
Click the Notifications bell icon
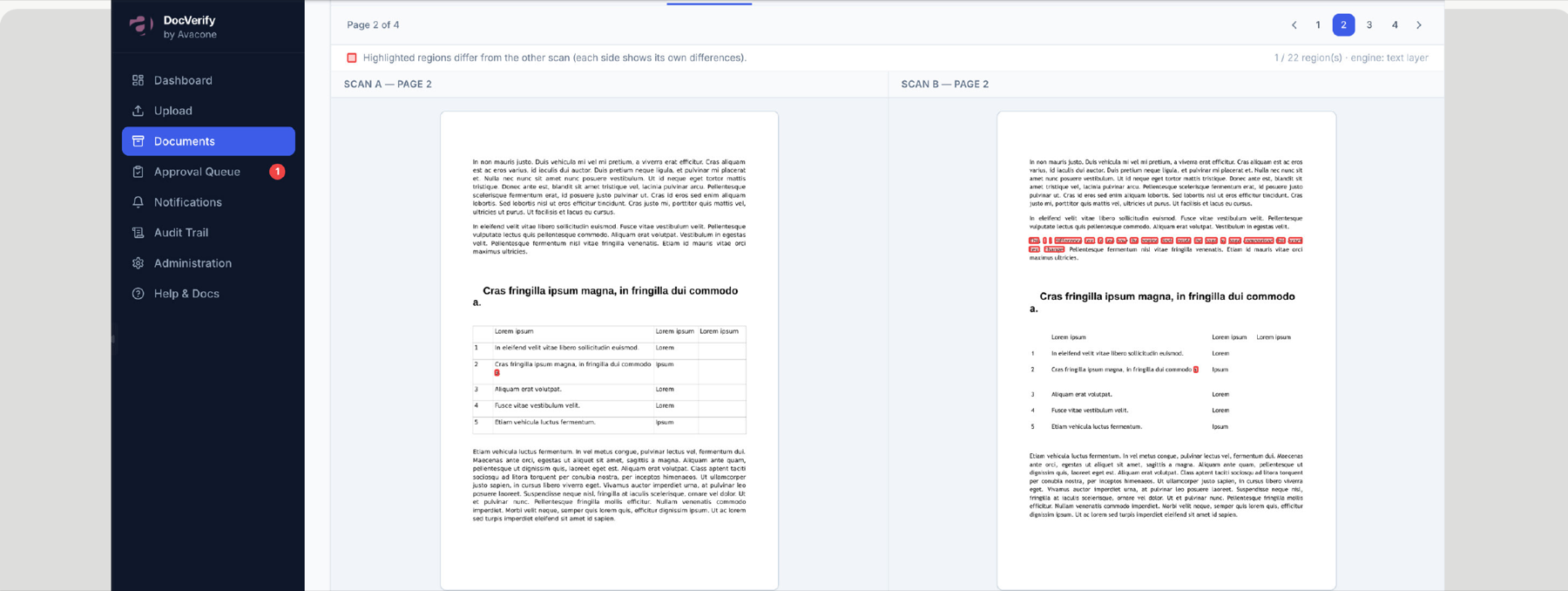coord(138,202)
